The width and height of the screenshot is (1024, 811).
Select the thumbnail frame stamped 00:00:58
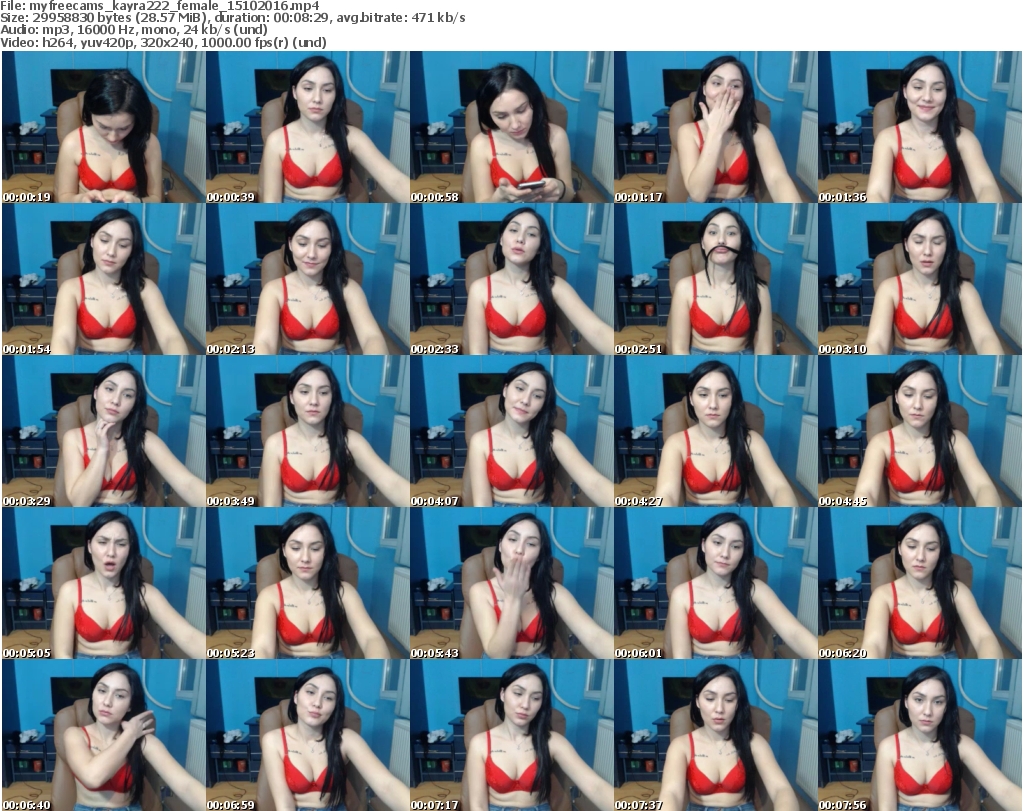click(x=512, y=127)
